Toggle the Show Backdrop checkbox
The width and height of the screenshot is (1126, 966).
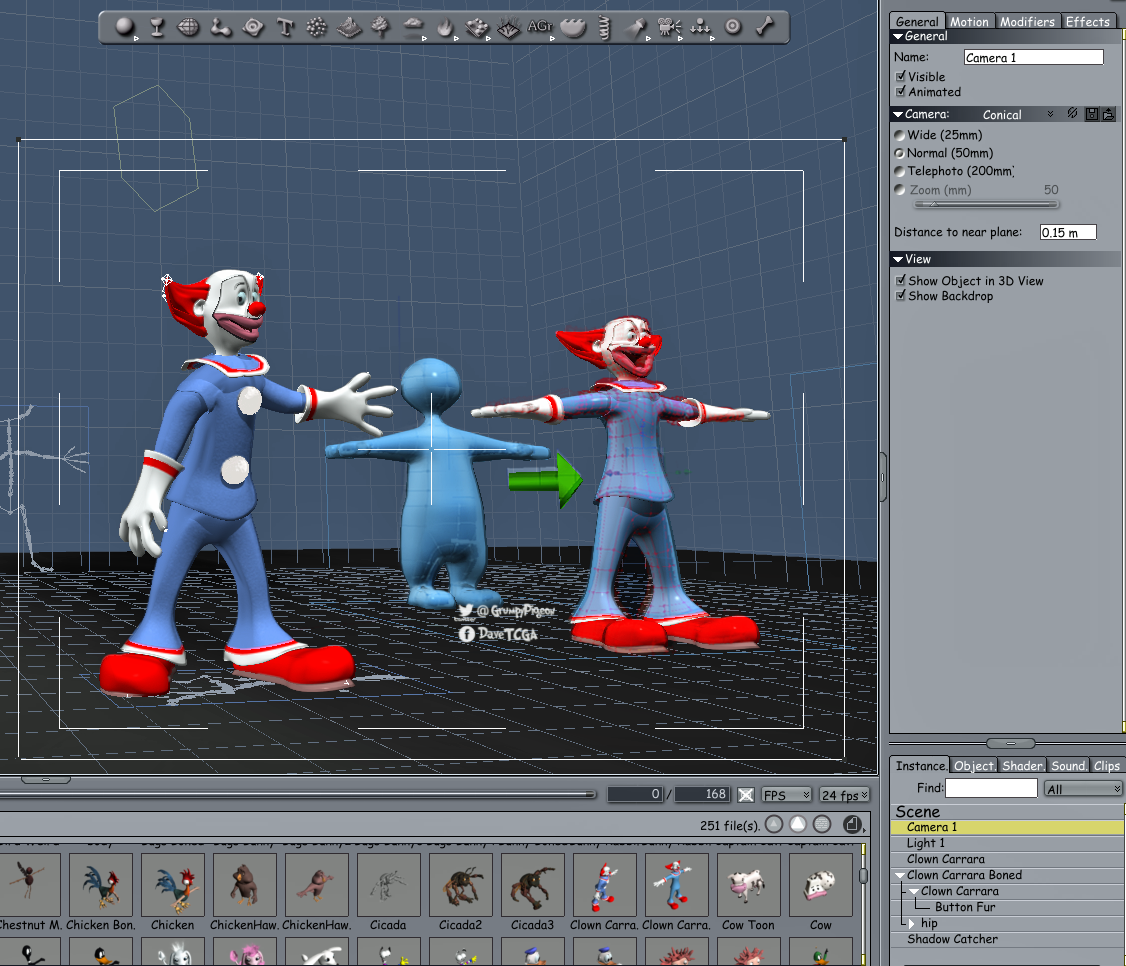point(901,296)
